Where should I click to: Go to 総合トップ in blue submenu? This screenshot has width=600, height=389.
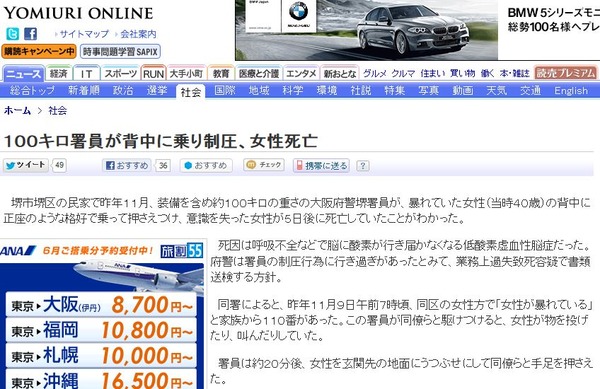32,91
